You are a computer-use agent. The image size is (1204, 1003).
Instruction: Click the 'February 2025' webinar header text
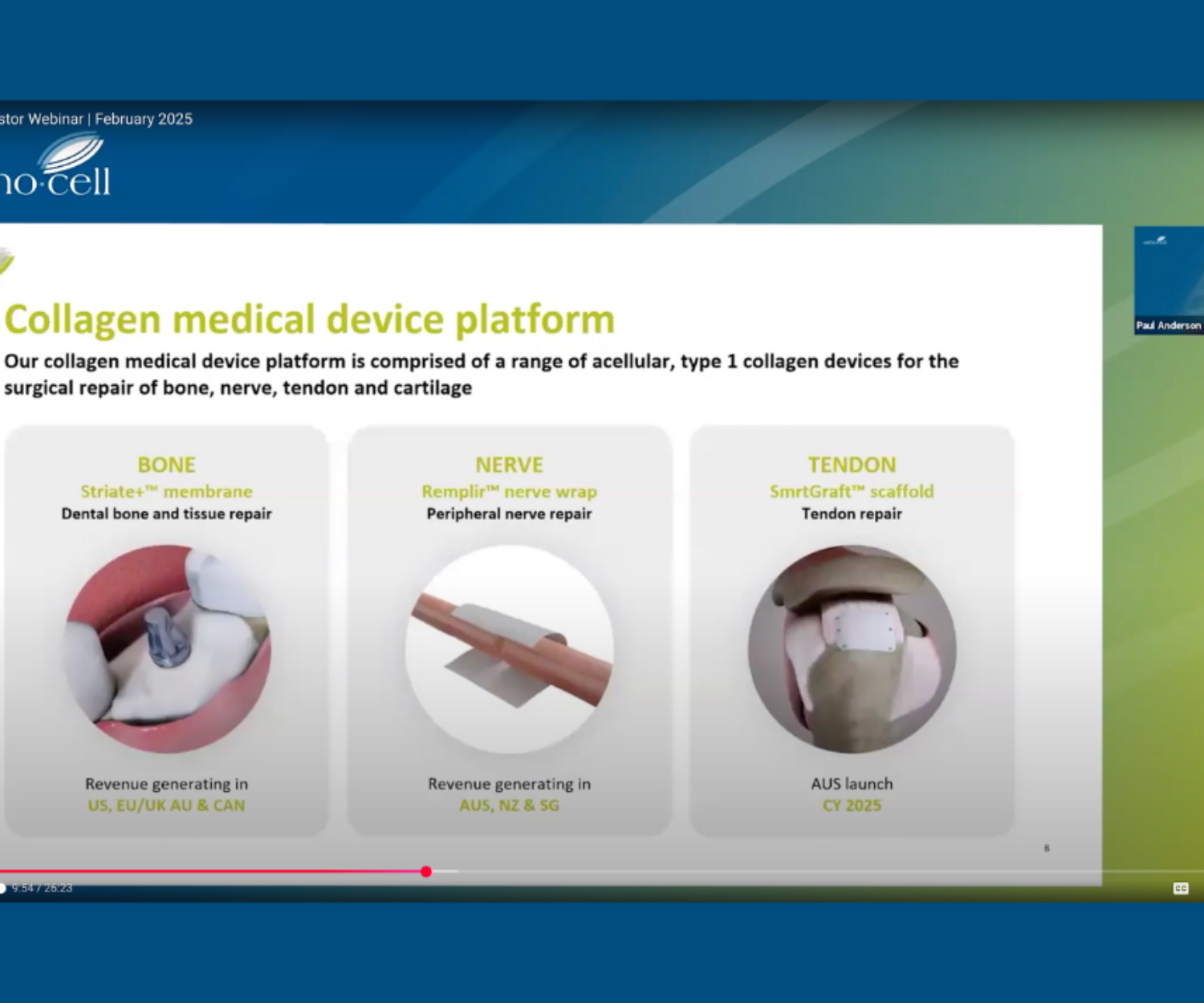pyautogui.click(x=144, y=119)
